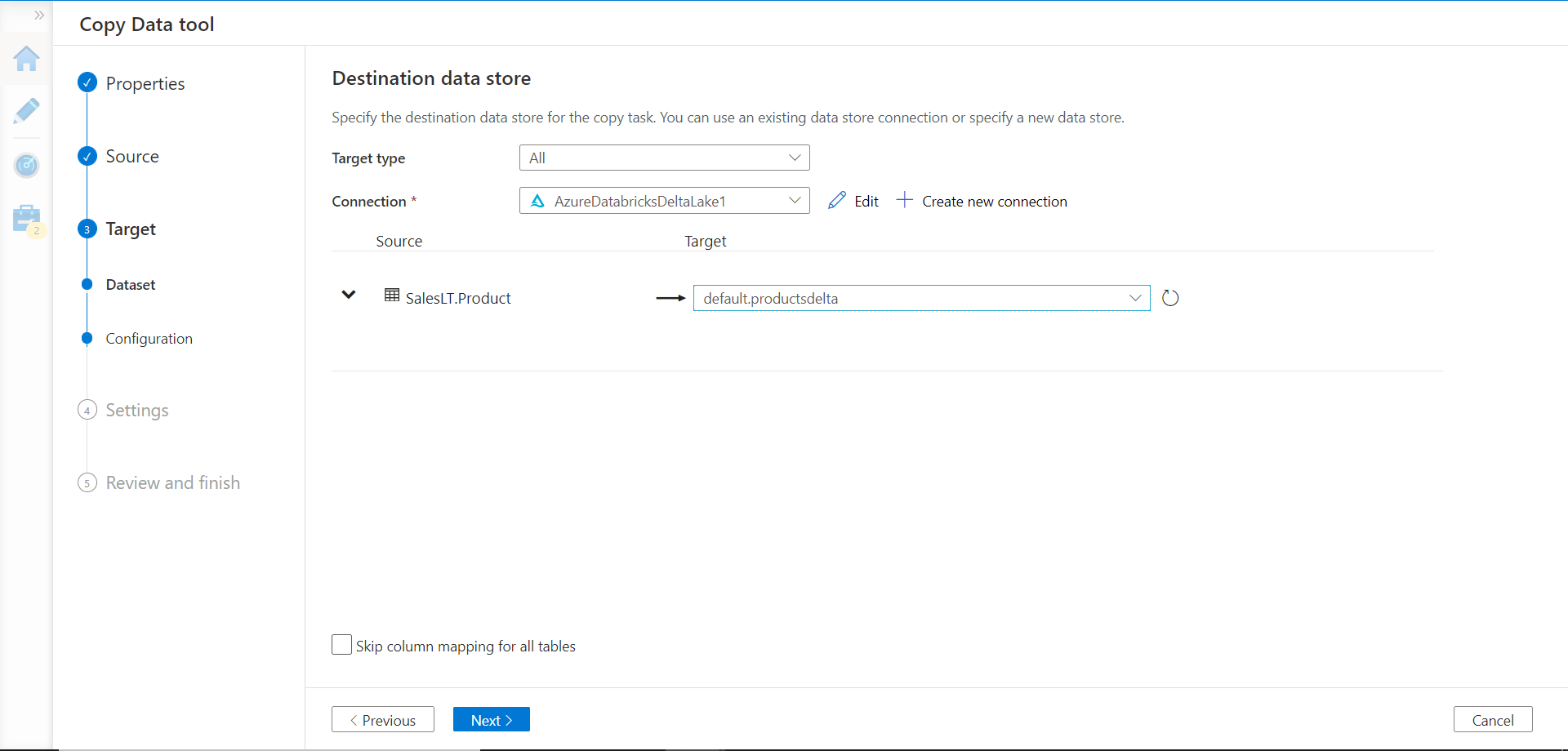This screenshot has width=1568, height=751.
Task: Click the Edit connection pencil icon
Action: 837,201
